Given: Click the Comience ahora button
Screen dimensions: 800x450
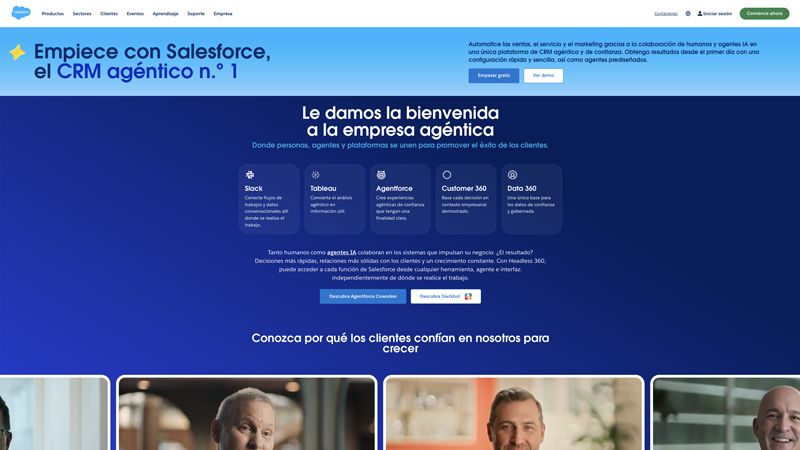Looking at the screenshot, I should coord(764,14).
